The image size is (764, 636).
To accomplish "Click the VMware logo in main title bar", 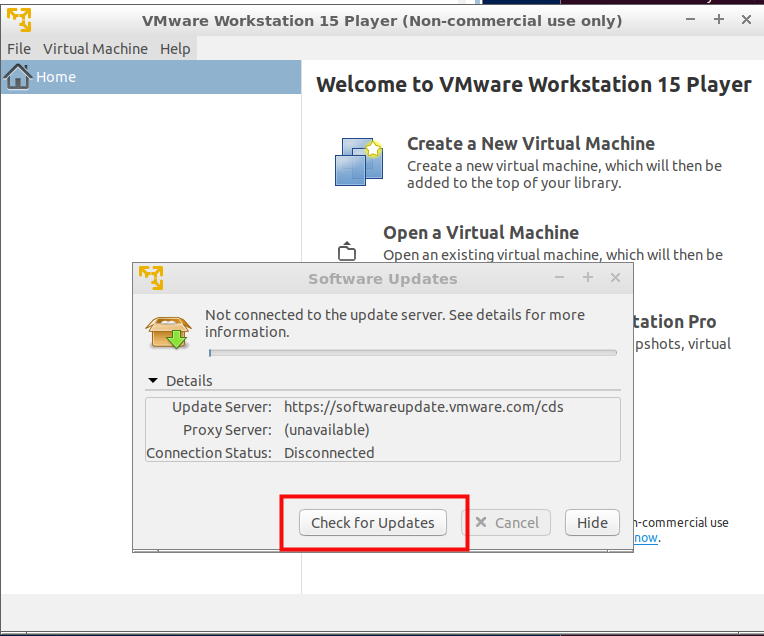I will tap(19, 20).
